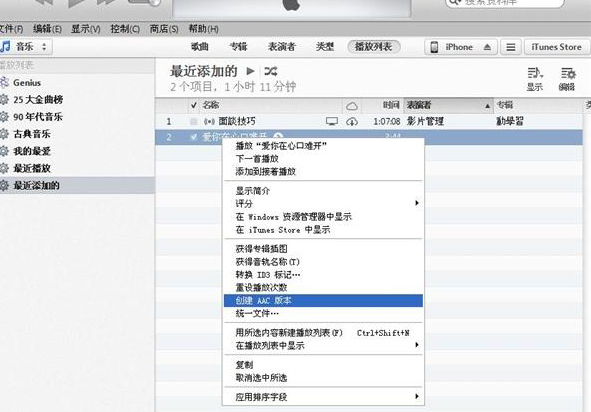
Task: Choose 获得音轨名称(T) in context menu
Action: click(x=323, y=262)
